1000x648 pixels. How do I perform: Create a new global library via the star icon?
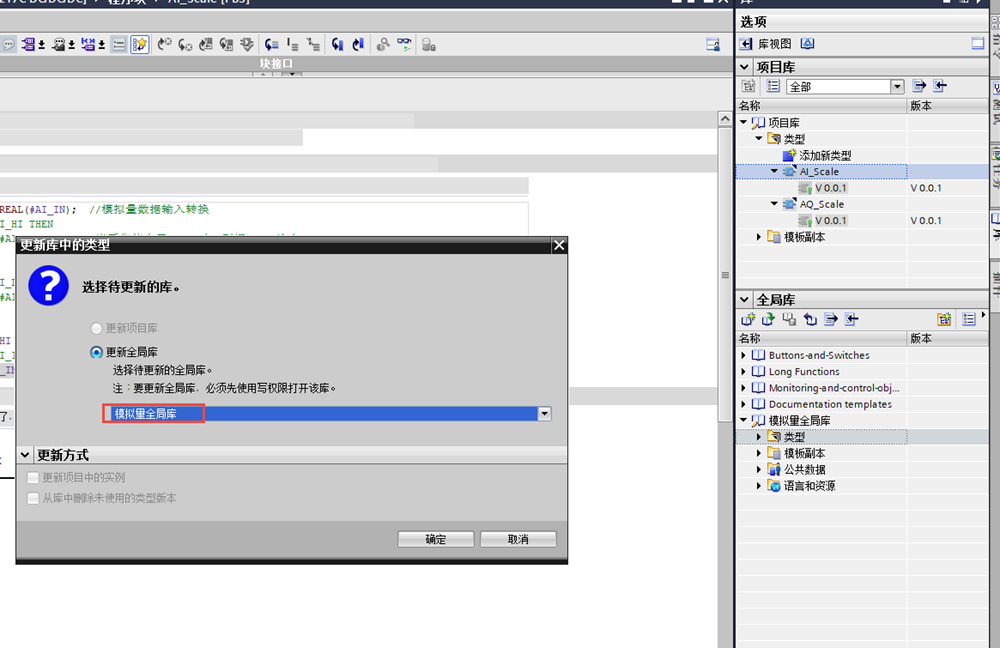point(748,319)
